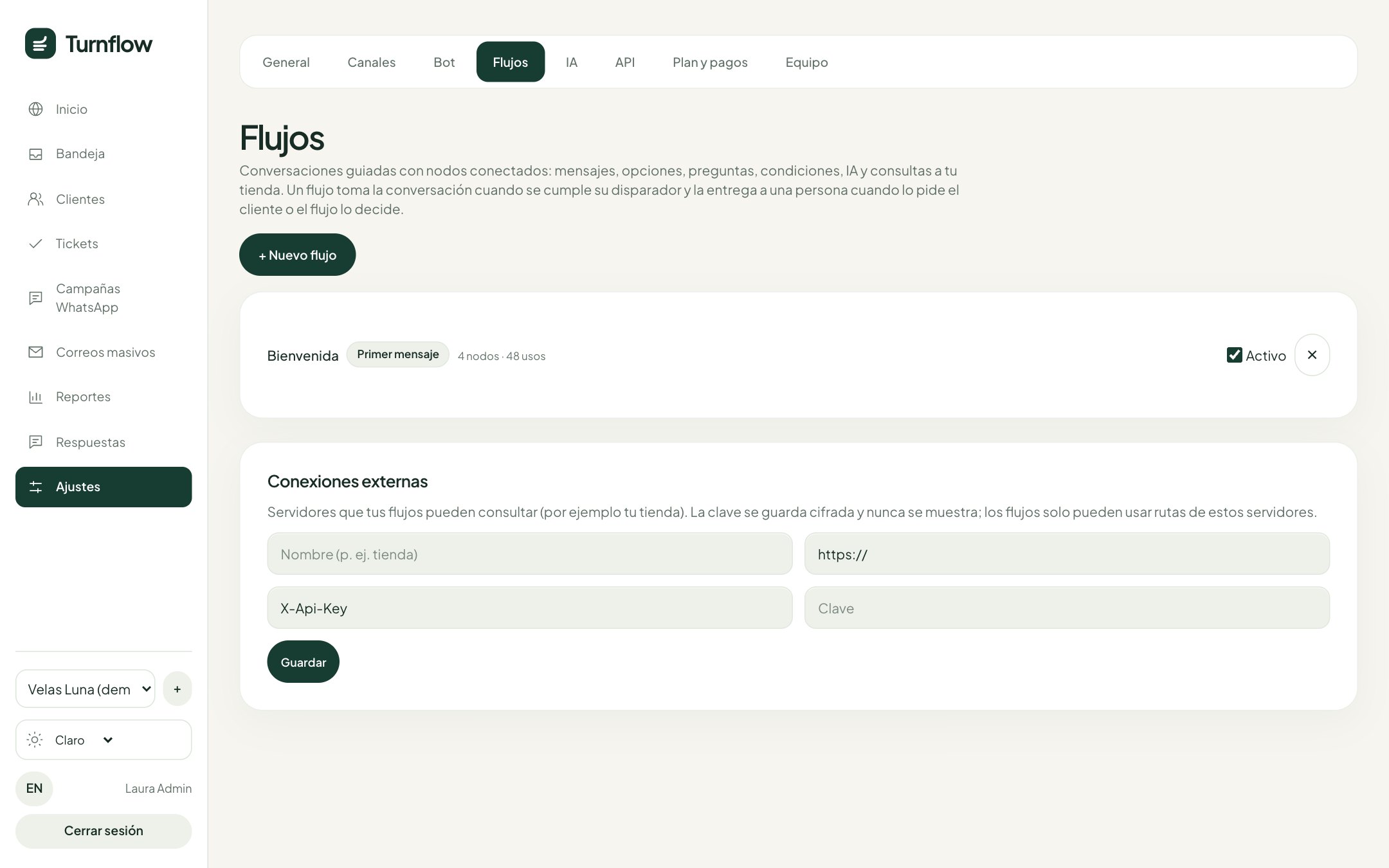Image resolution: width=1389 pixels, height=868 pixels.
Task: Add a new workspace with plus button
Action: pyautogui.click(x=177, y=689)
